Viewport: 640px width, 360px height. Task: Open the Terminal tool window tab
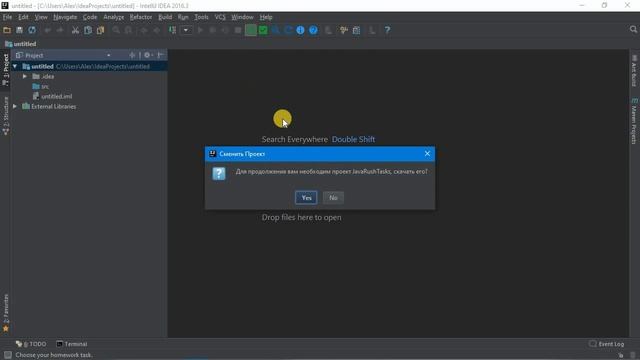coord(72,344)
